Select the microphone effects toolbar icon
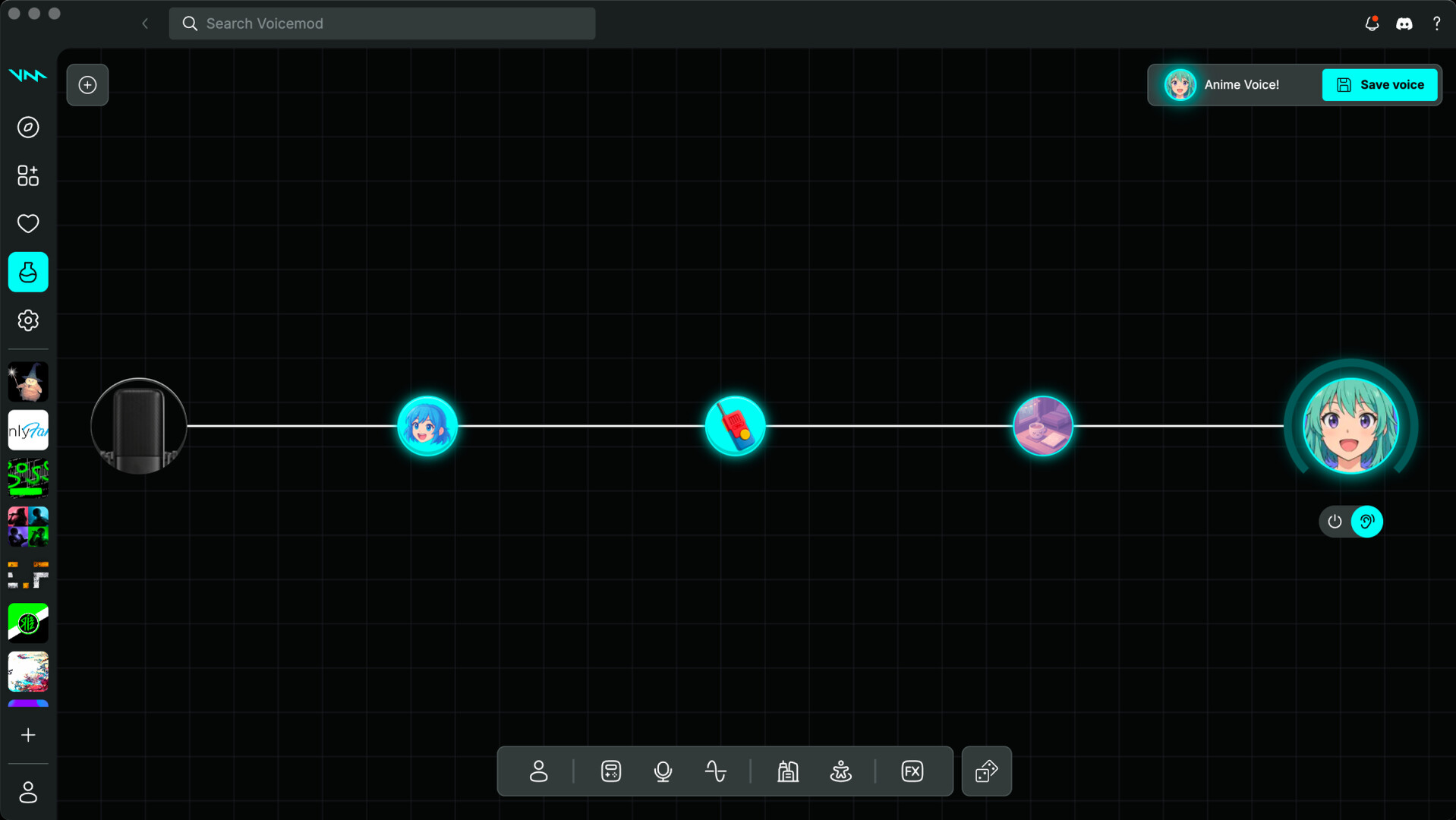 [x=663, y=771]
